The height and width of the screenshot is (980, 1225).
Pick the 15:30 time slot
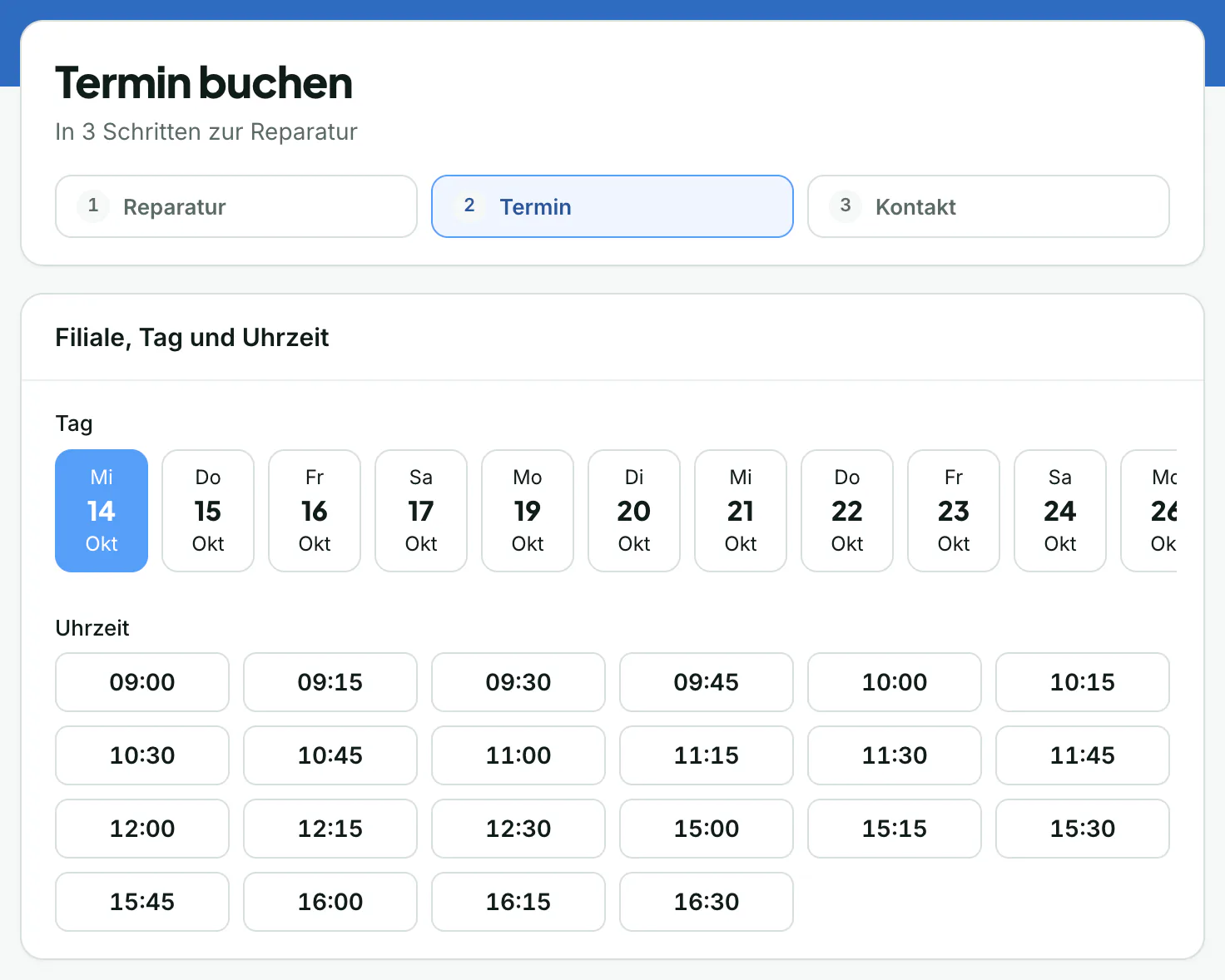(1083, 829)
